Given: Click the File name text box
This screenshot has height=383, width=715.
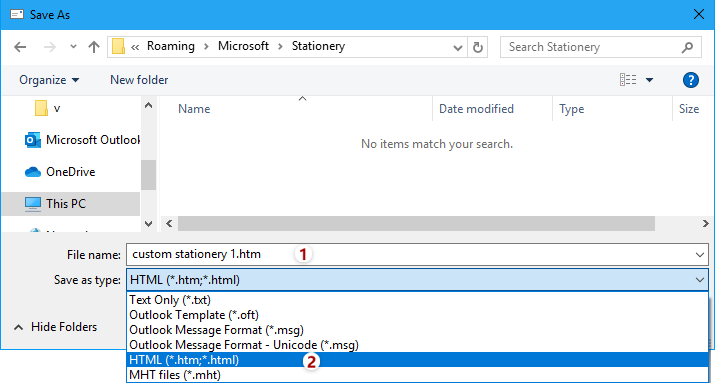Looking at the screenshot, I should coord(417,254).
